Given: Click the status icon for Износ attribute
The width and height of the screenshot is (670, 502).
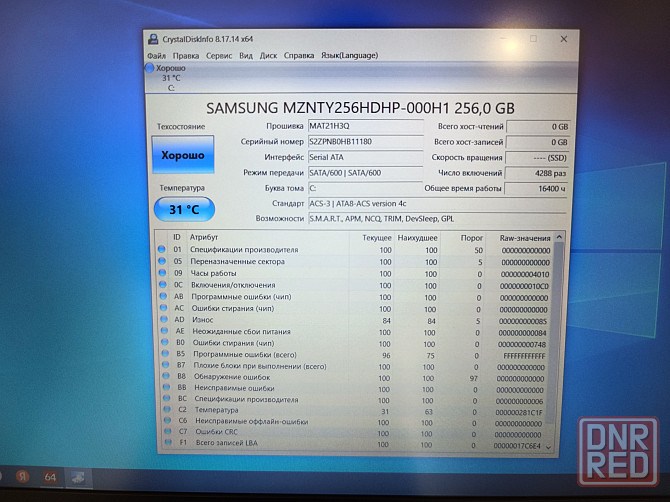Looking at the screenshot, I should [x=162, y=319].
